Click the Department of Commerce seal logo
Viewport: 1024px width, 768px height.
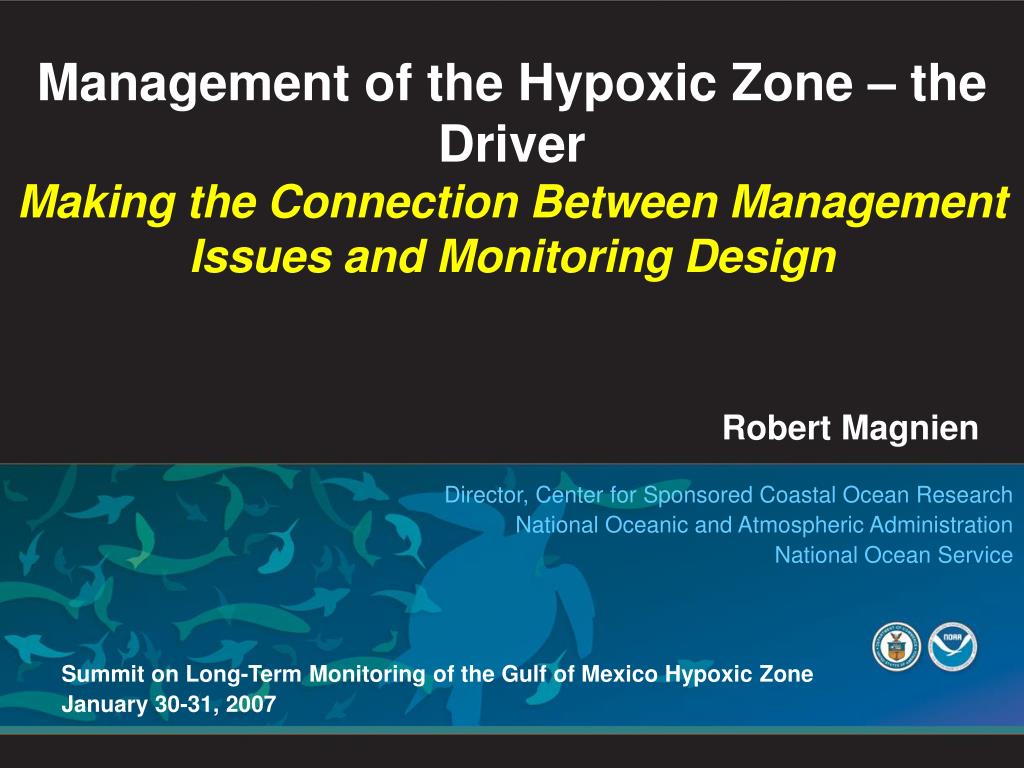click(x=896, y=646)
